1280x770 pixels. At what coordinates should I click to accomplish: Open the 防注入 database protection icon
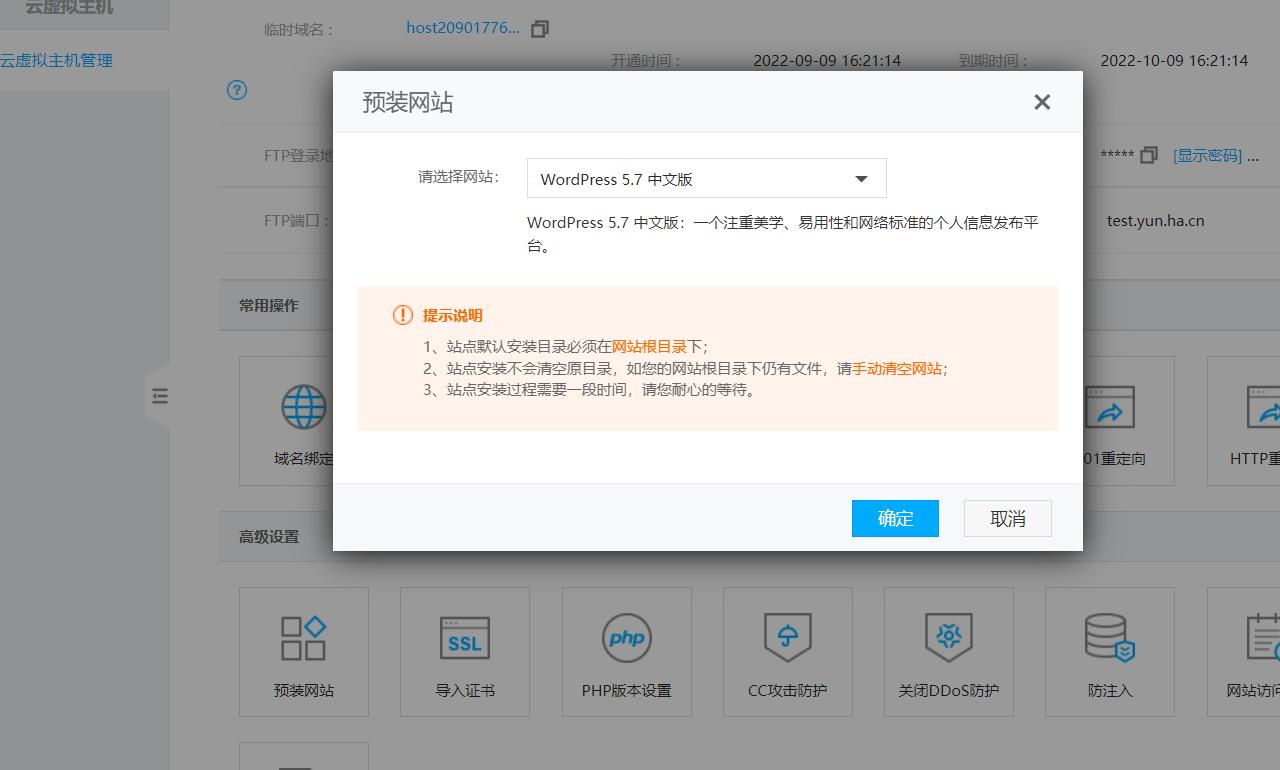coord(1110,652)
